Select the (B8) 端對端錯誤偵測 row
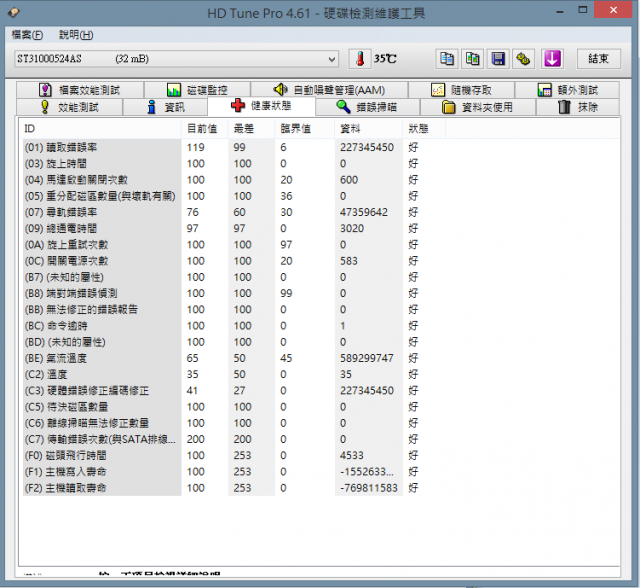640x588 pixels. [234, 293]
